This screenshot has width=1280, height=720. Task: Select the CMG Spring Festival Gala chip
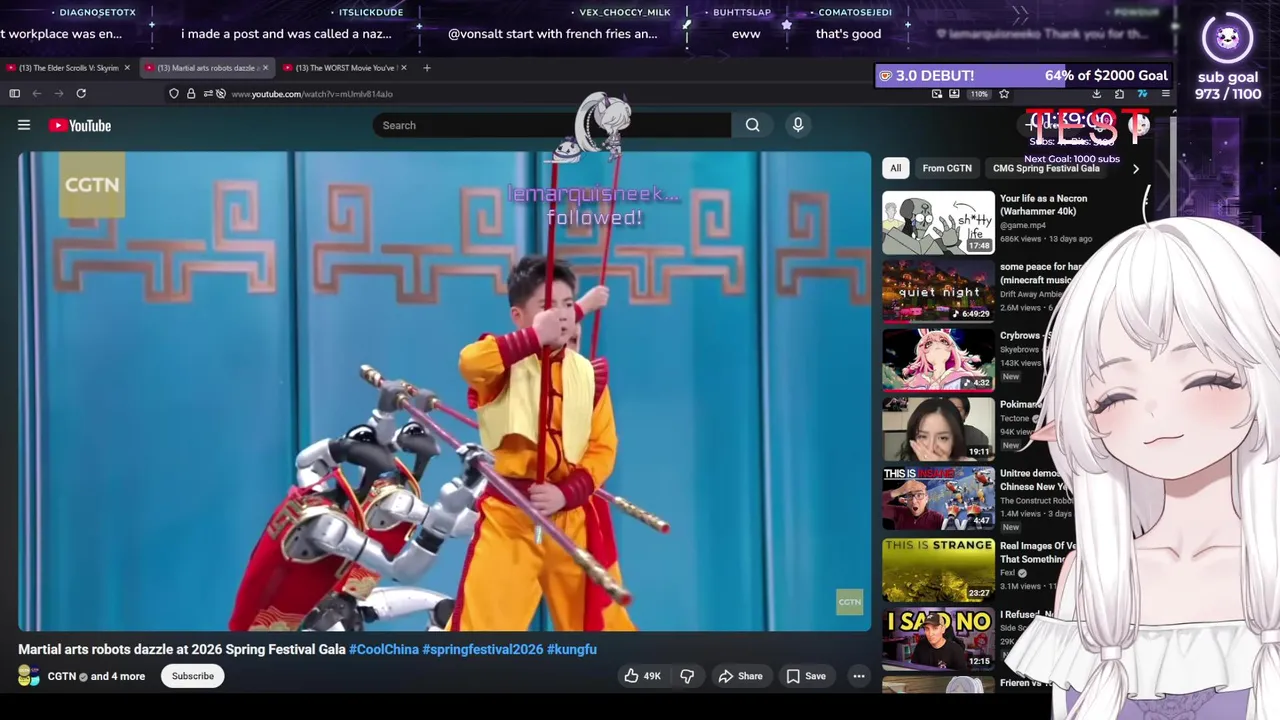click(1046, 168)
